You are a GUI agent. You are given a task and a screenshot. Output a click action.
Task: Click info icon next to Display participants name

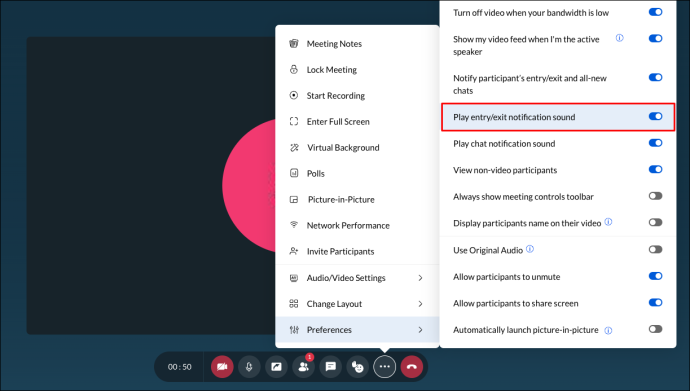[608, 222]
